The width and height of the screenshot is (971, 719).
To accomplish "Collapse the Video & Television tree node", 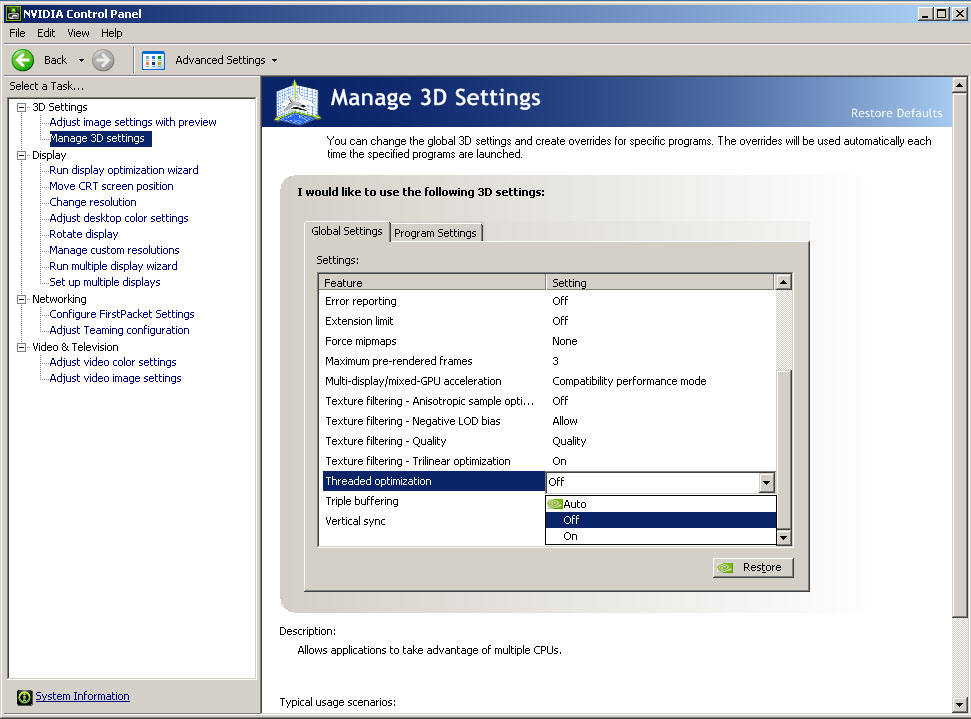I will coord(22,347).
